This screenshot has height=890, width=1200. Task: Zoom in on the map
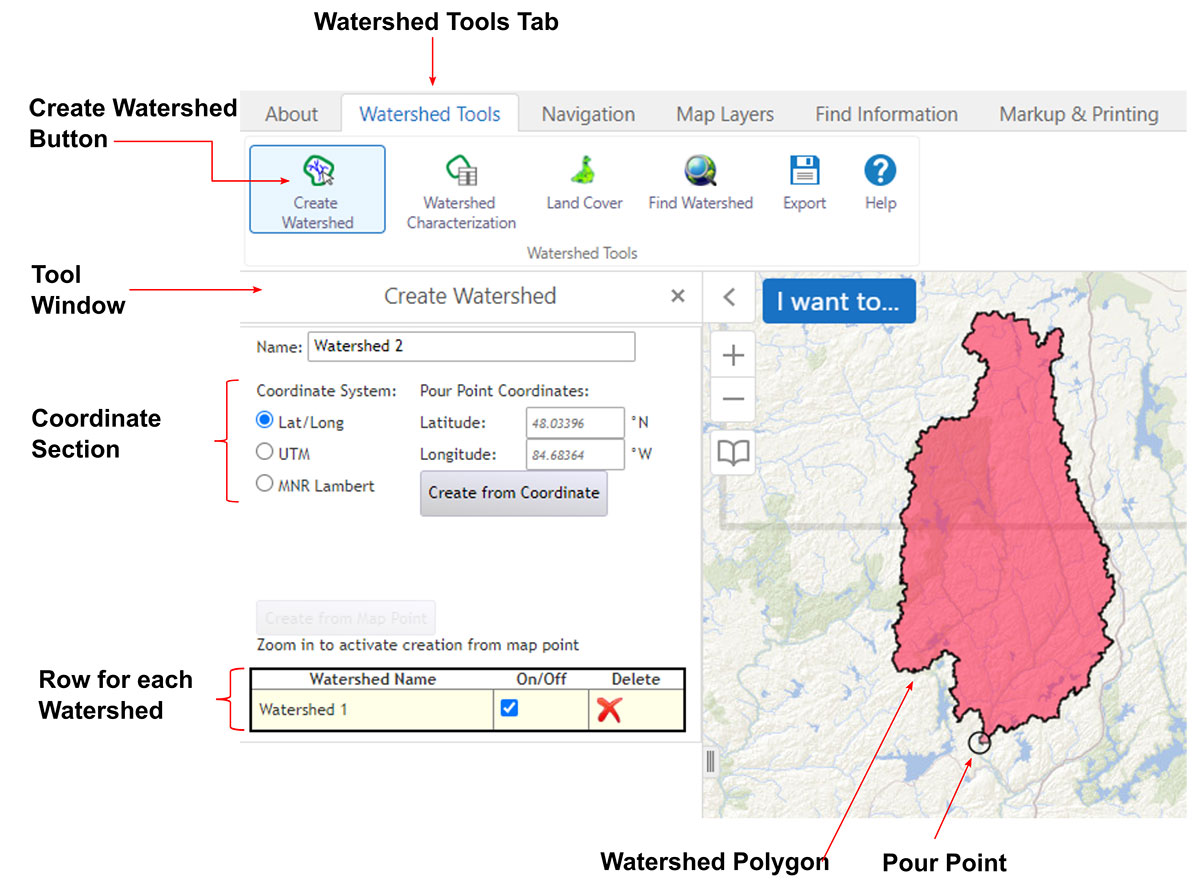point(733,355)
